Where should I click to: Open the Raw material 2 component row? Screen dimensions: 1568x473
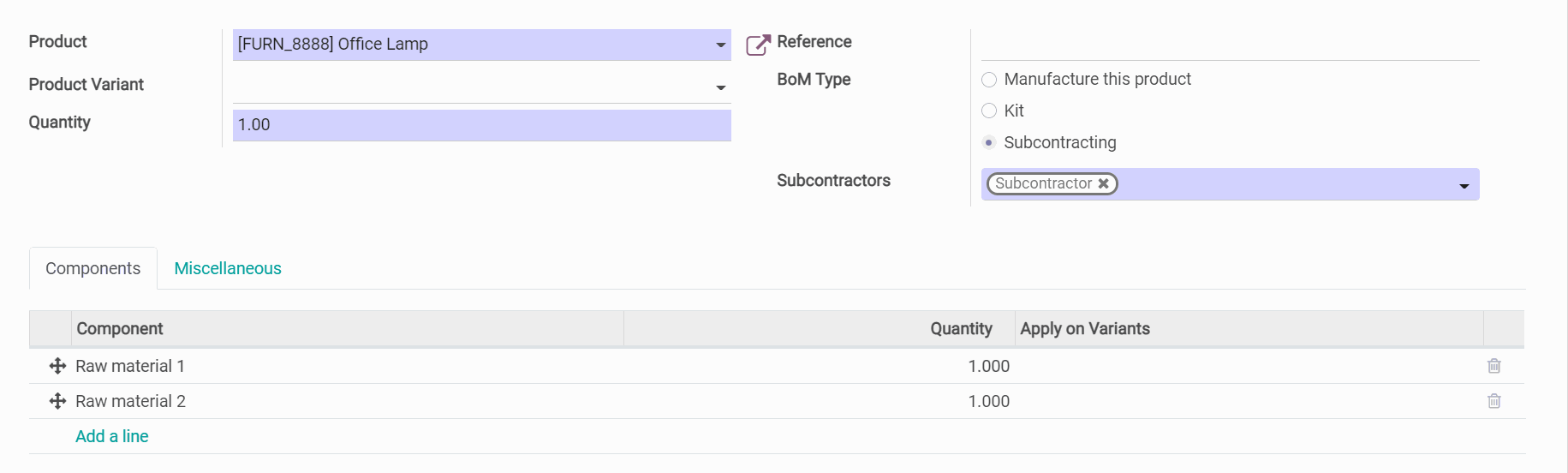click(x=131, y=401)
